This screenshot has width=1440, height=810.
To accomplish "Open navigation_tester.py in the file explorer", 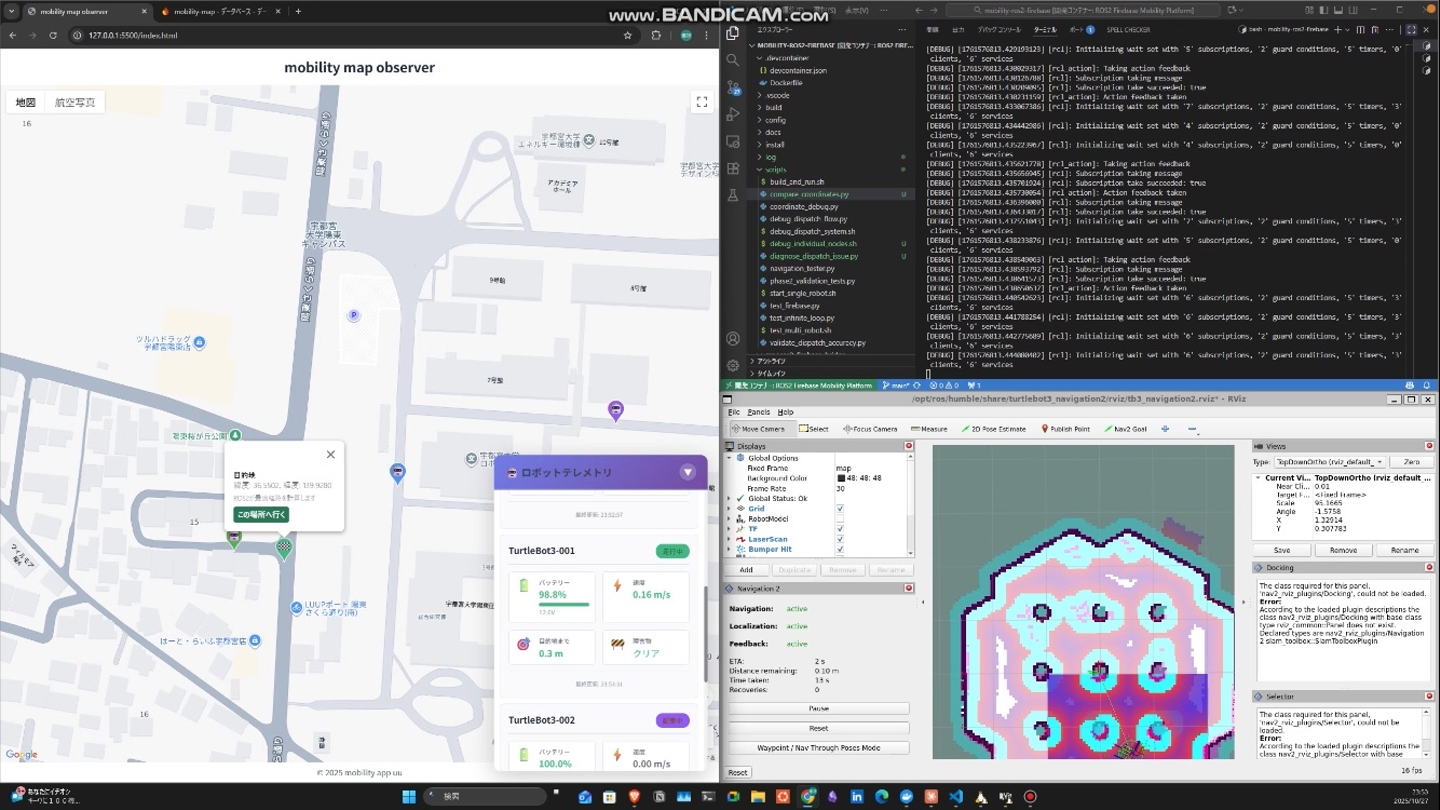I will click(801, 268).
